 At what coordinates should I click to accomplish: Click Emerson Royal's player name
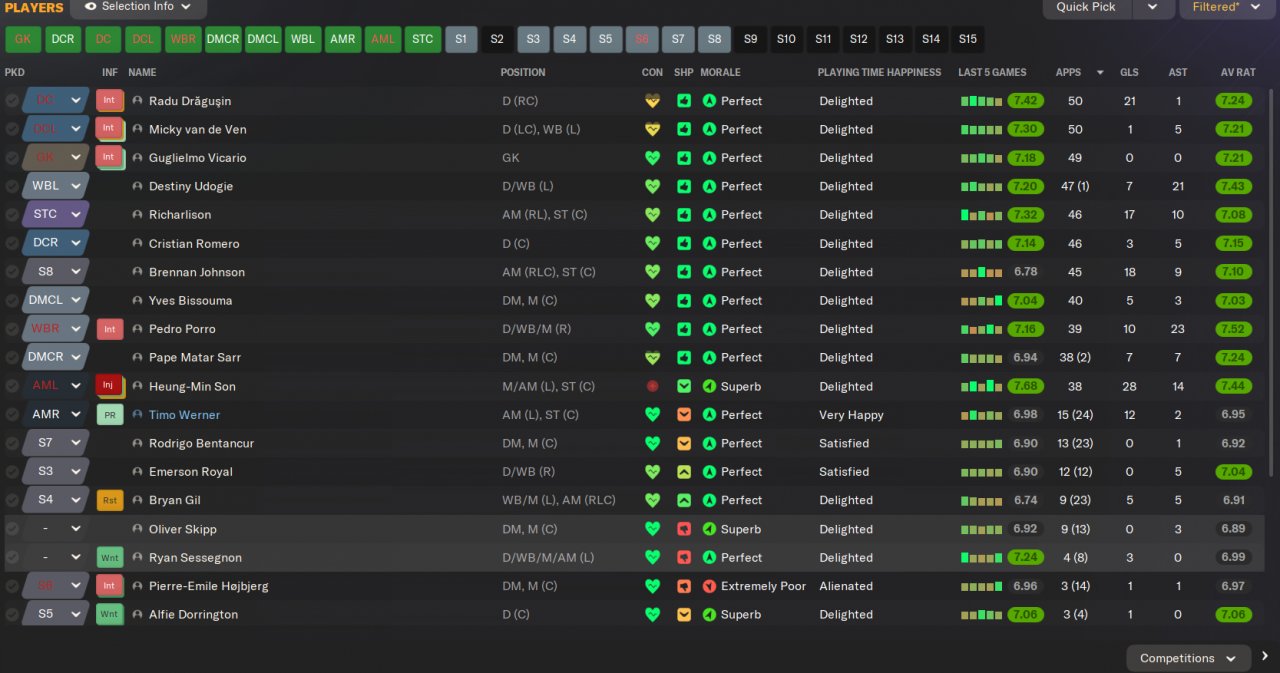point(191,472)
